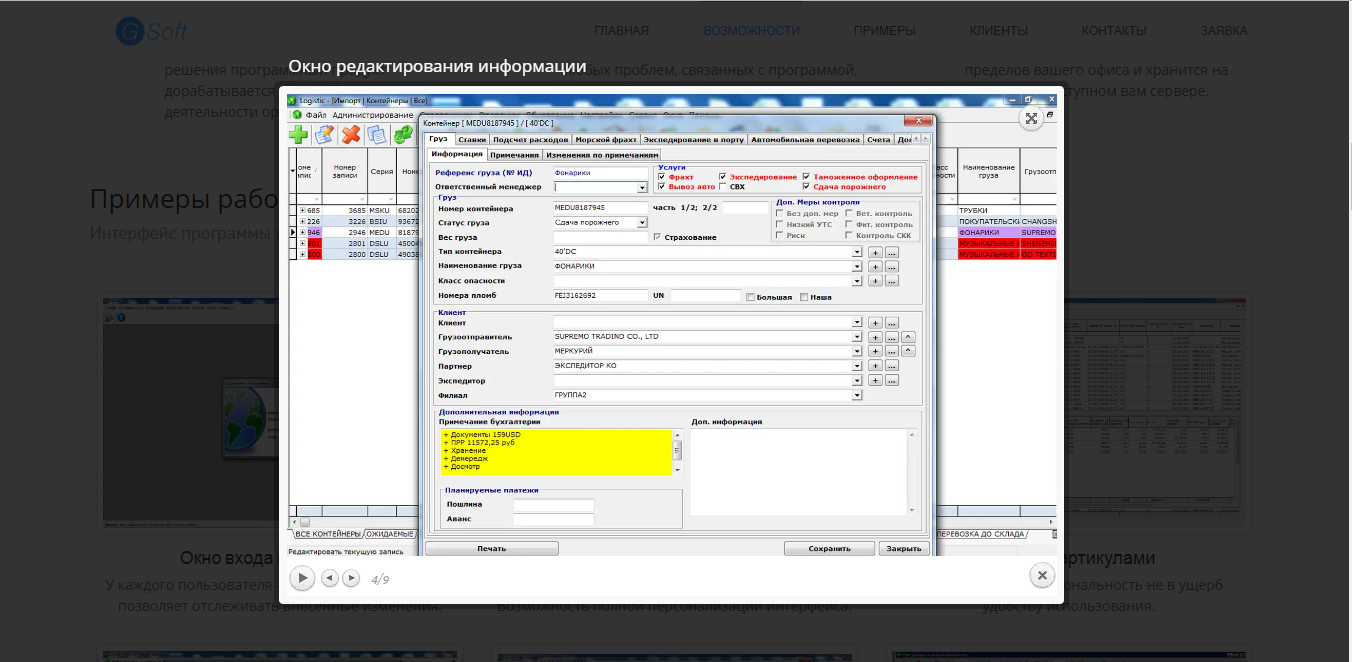Open the Филиал dropdown list
This screenshot has width=1352, height=662.
(x=856, y=395)
